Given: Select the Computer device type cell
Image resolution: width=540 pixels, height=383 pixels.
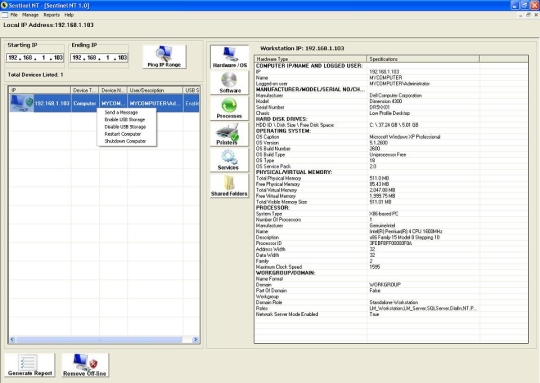Looking at the screenshot, I should (x=85, y=103).
